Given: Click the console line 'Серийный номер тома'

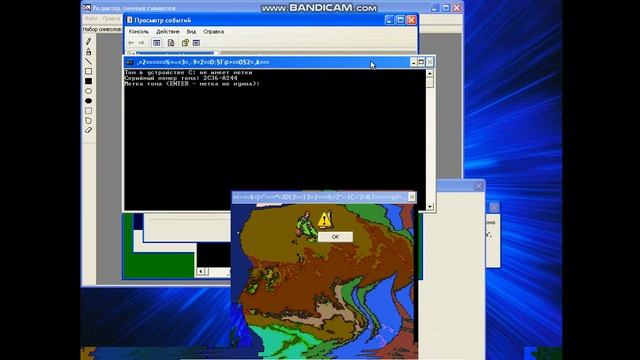Looking at the screenshot, I should pos(181,78).
